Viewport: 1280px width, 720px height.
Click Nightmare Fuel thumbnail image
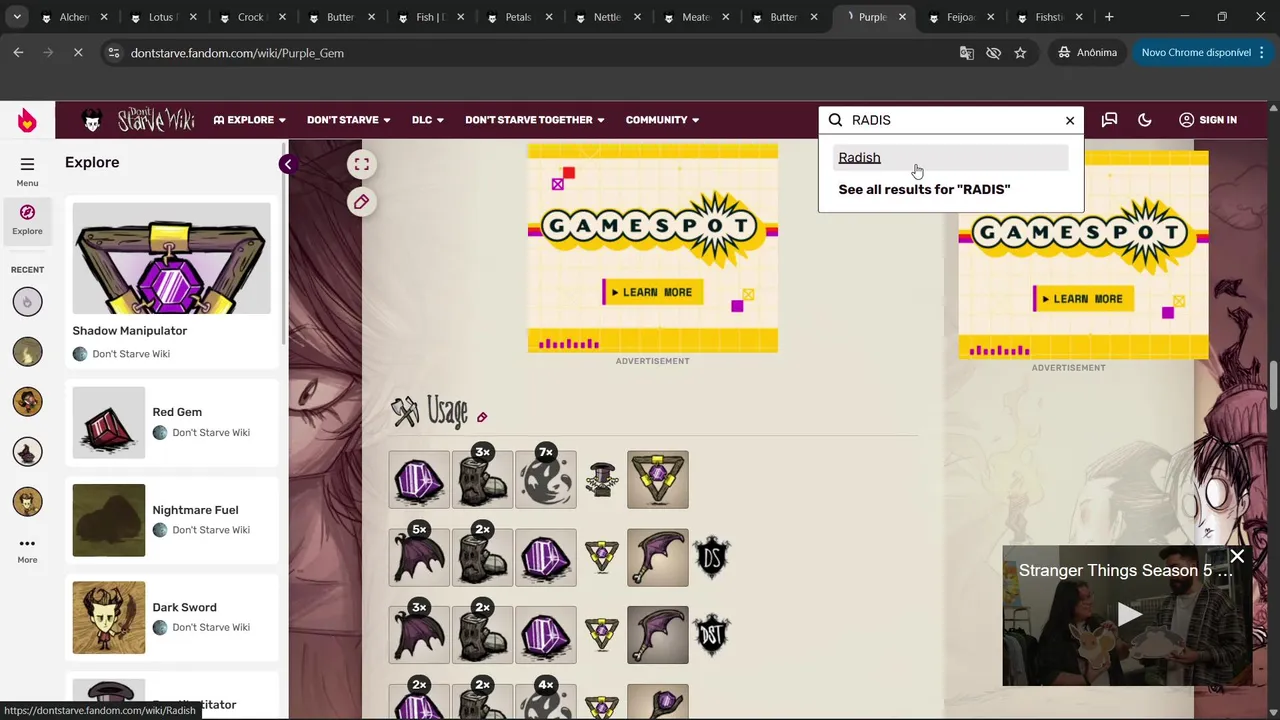(108, 520)
